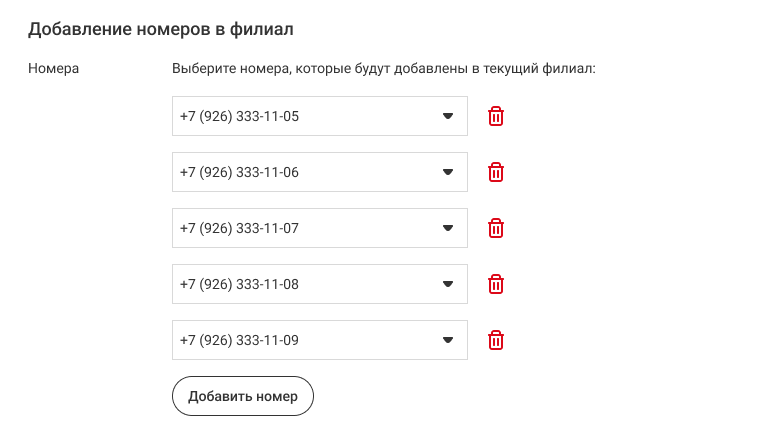
Task: Click the dropdown arrow on 333-11-07
Action: point(448,228)
